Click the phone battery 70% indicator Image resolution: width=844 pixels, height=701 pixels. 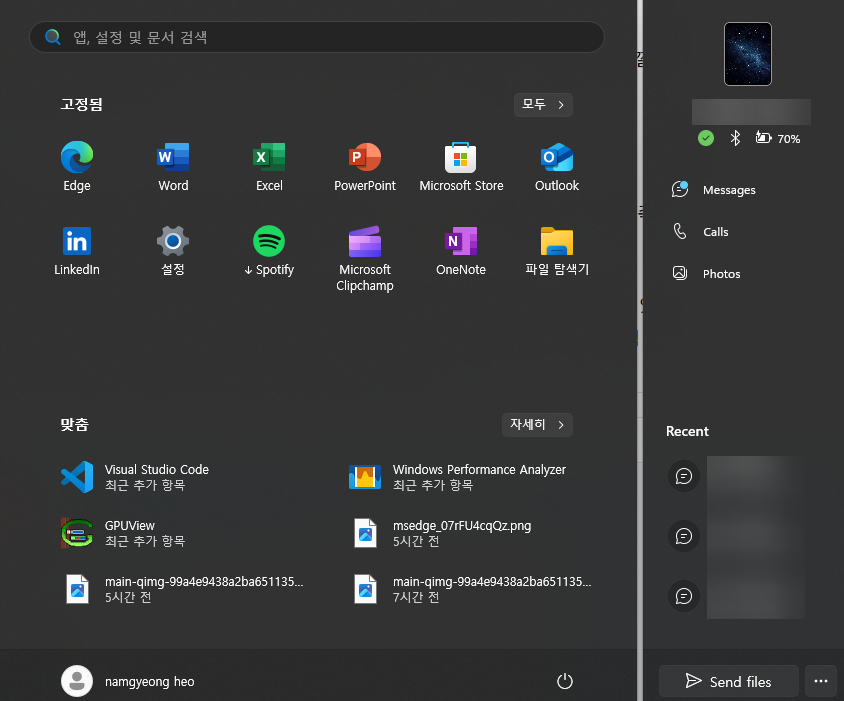pyautogui.click(x=778, y=138)
